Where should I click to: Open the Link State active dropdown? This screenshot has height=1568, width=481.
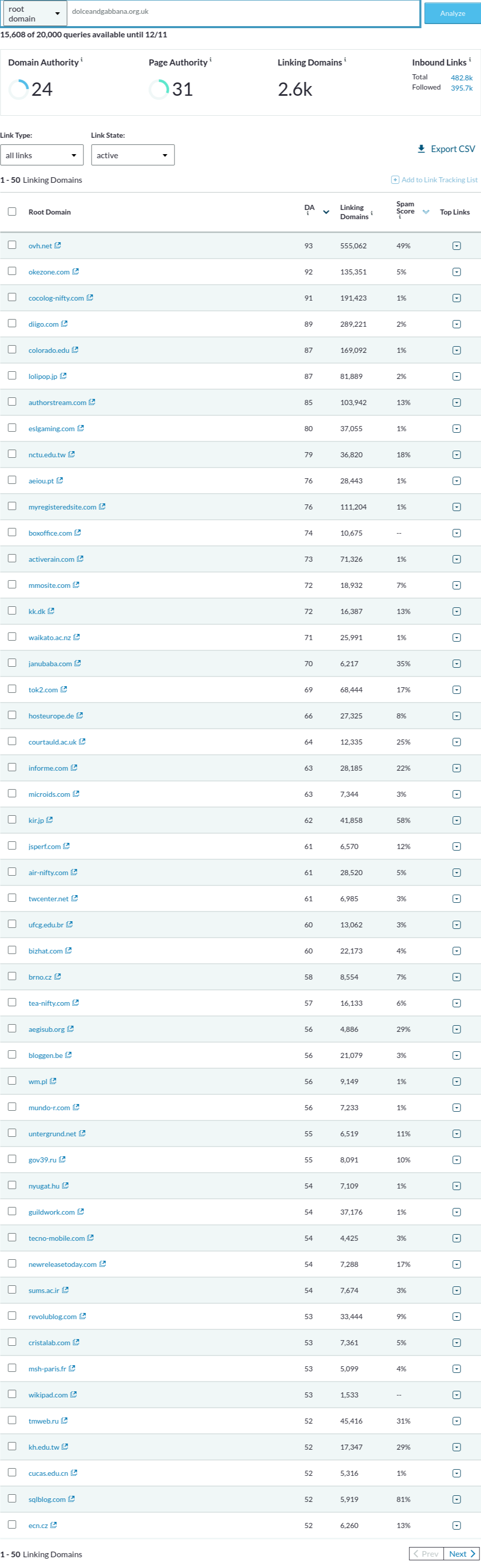click(133, 155)
